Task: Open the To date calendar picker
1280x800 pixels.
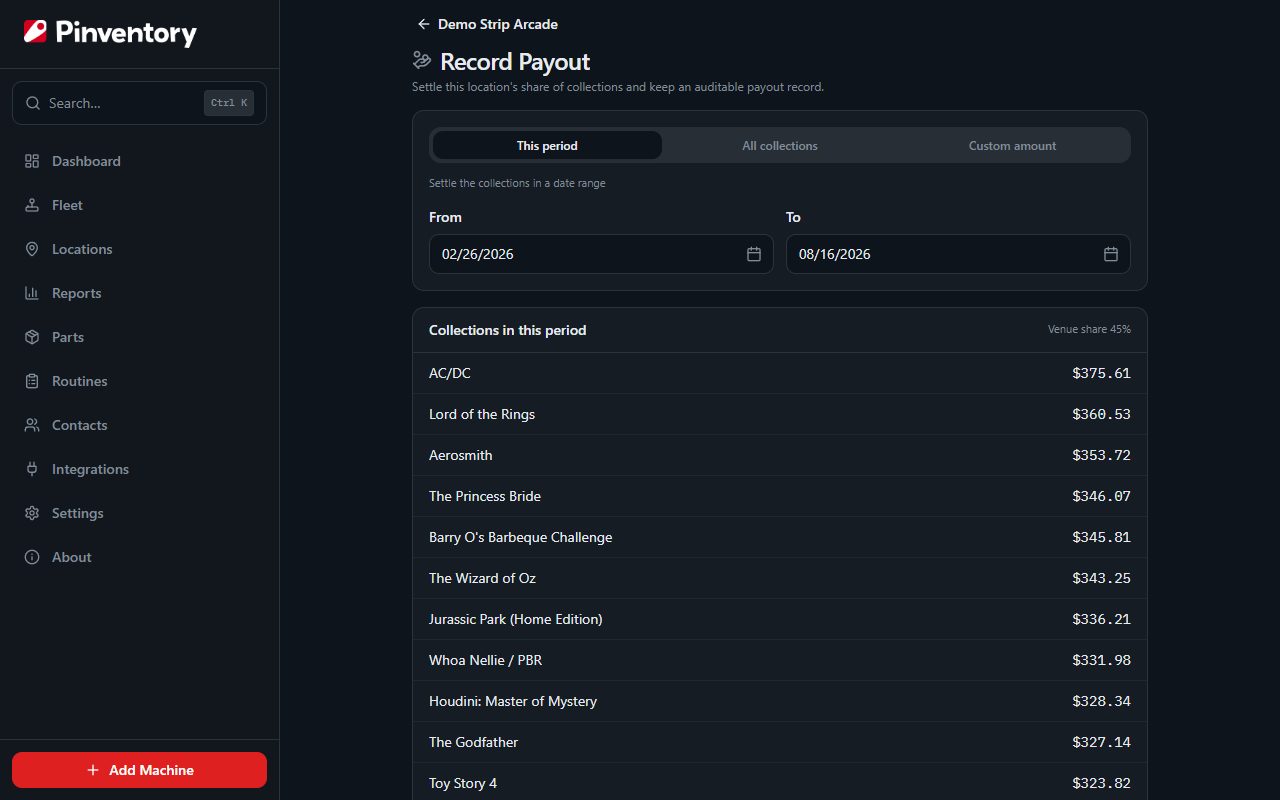Action: click(1111, 254)
